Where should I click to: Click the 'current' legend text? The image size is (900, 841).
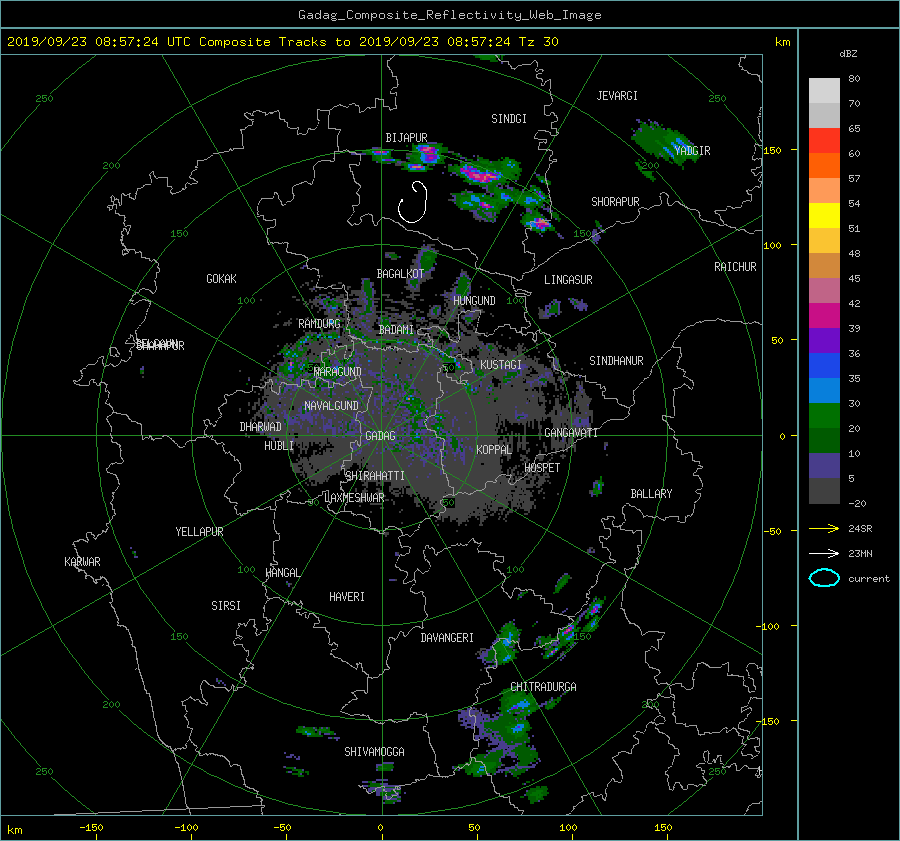(869, 579)
